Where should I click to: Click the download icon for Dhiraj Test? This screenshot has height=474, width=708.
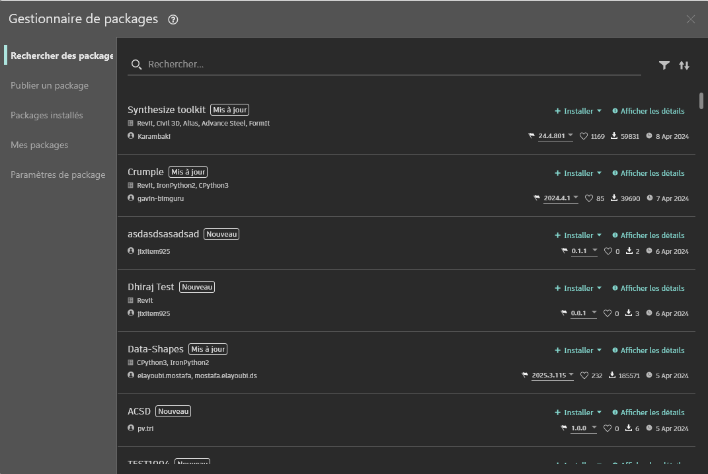pyautogui.click(x=629, y=313)
